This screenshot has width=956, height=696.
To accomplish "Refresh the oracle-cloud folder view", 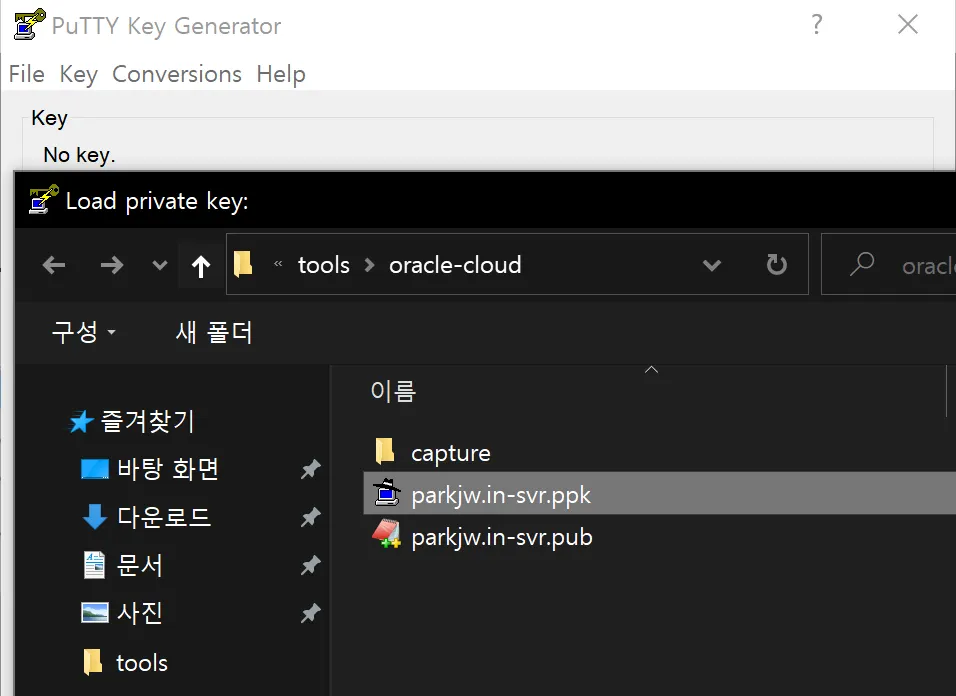I will [x=776, y=265].
